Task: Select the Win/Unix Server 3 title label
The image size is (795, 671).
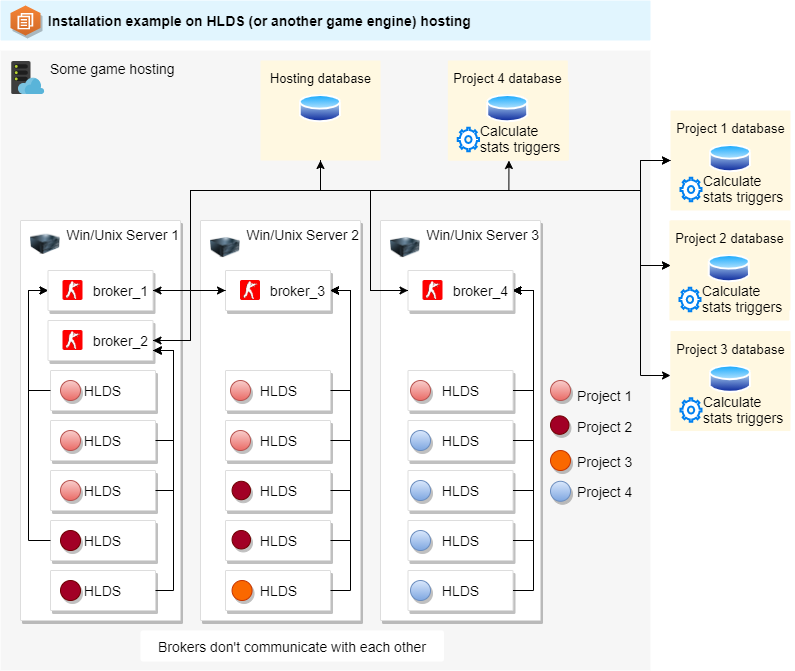Action: [x=482, y=235]
